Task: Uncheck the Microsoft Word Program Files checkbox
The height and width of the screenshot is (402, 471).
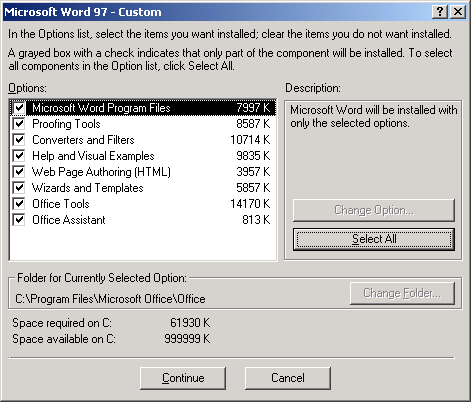Action: coord(19,108)
